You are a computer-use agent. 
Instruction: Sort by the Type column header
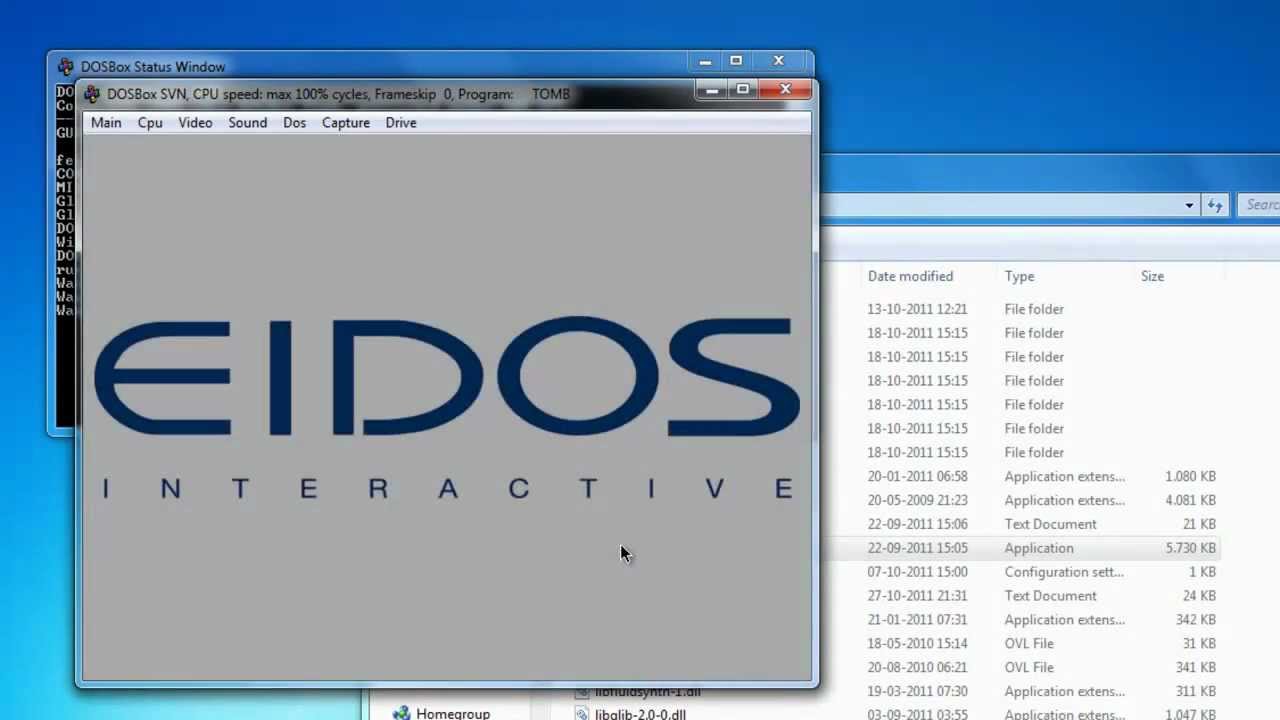pos(1019,276)
